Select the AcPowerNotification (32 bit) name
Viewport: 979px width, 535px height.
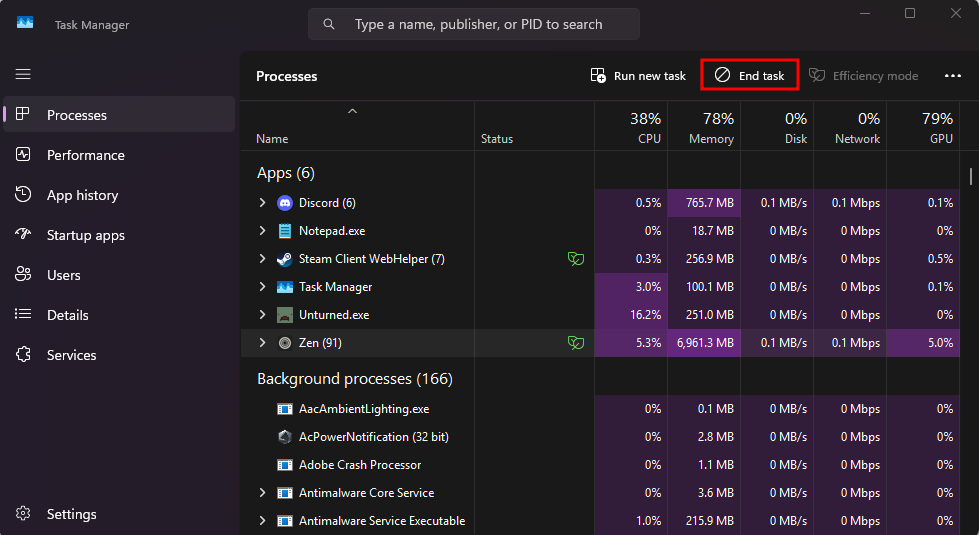coord(373,437)
